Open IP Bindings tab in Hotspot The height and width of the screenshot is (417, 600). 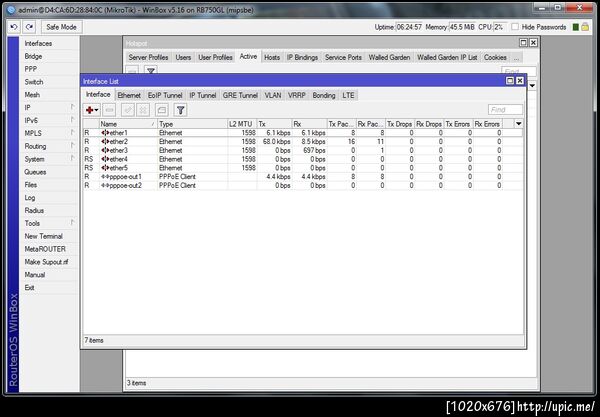click(302, 57)
